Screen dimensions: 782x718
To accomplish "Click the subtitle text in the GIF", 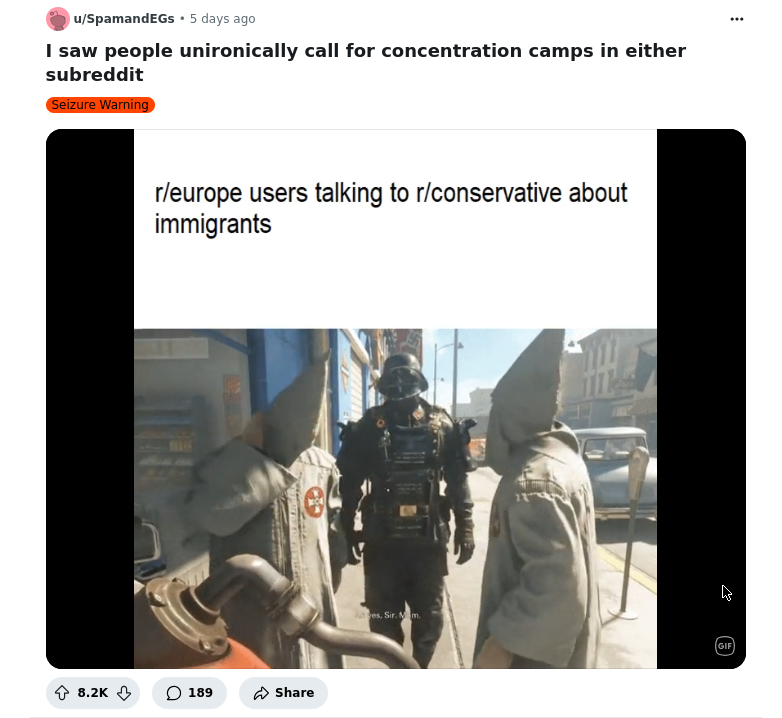I will [x=388, y=615].
